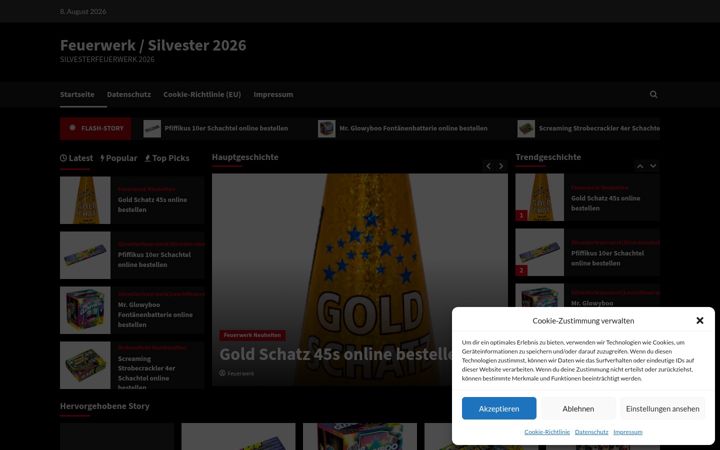
Task: Click Trendgeschichte down arrow
Action: (x=653, y=166)
